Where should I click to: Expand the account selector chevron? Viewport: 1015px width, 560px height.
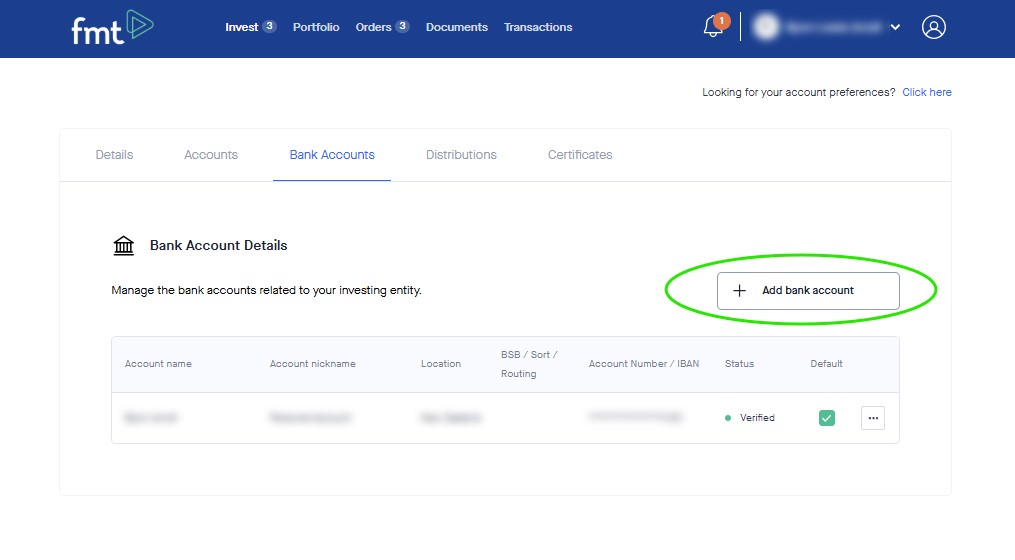point(895,28)
